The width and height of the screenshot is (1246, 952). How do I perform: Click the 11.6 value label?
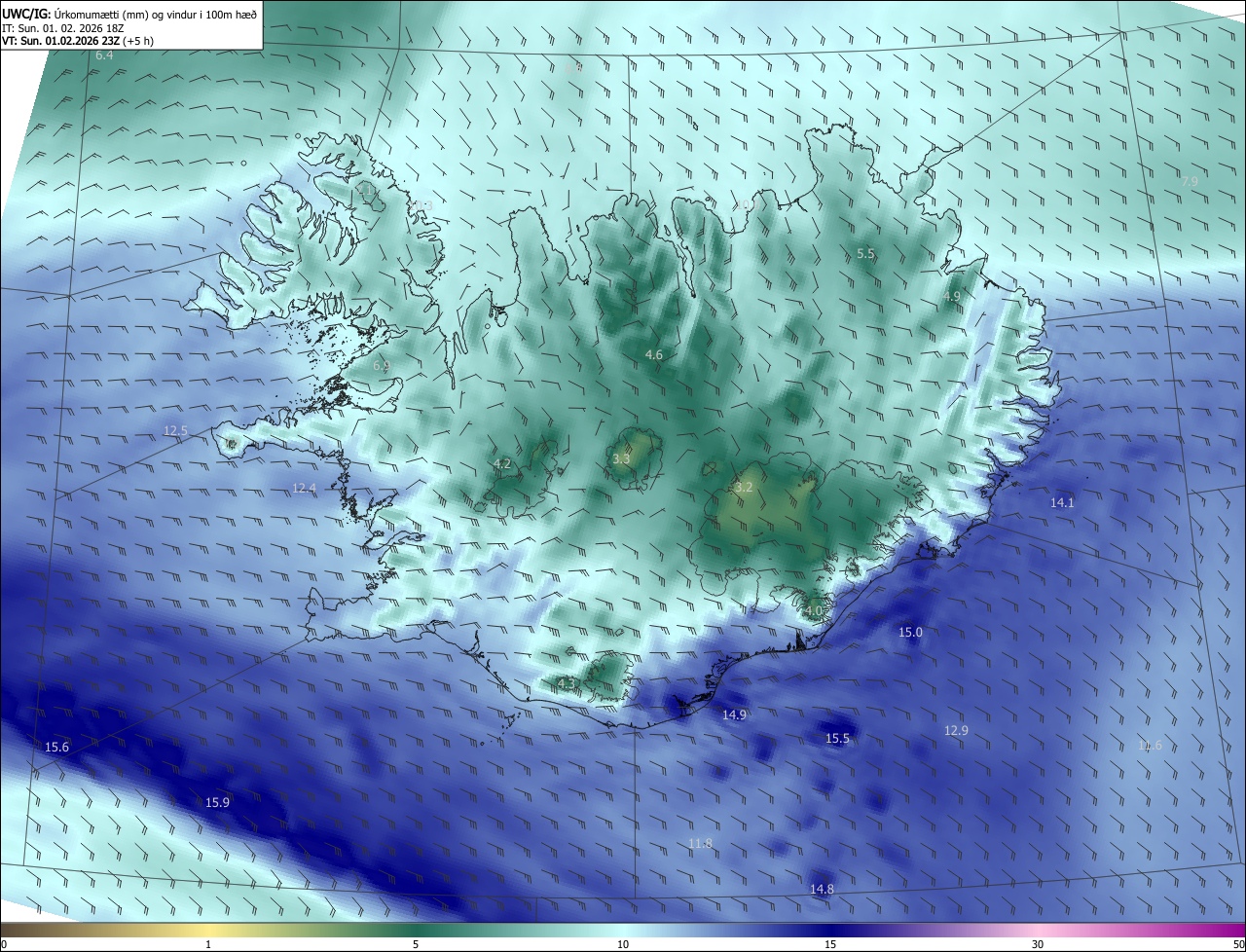coord(1151,746)
